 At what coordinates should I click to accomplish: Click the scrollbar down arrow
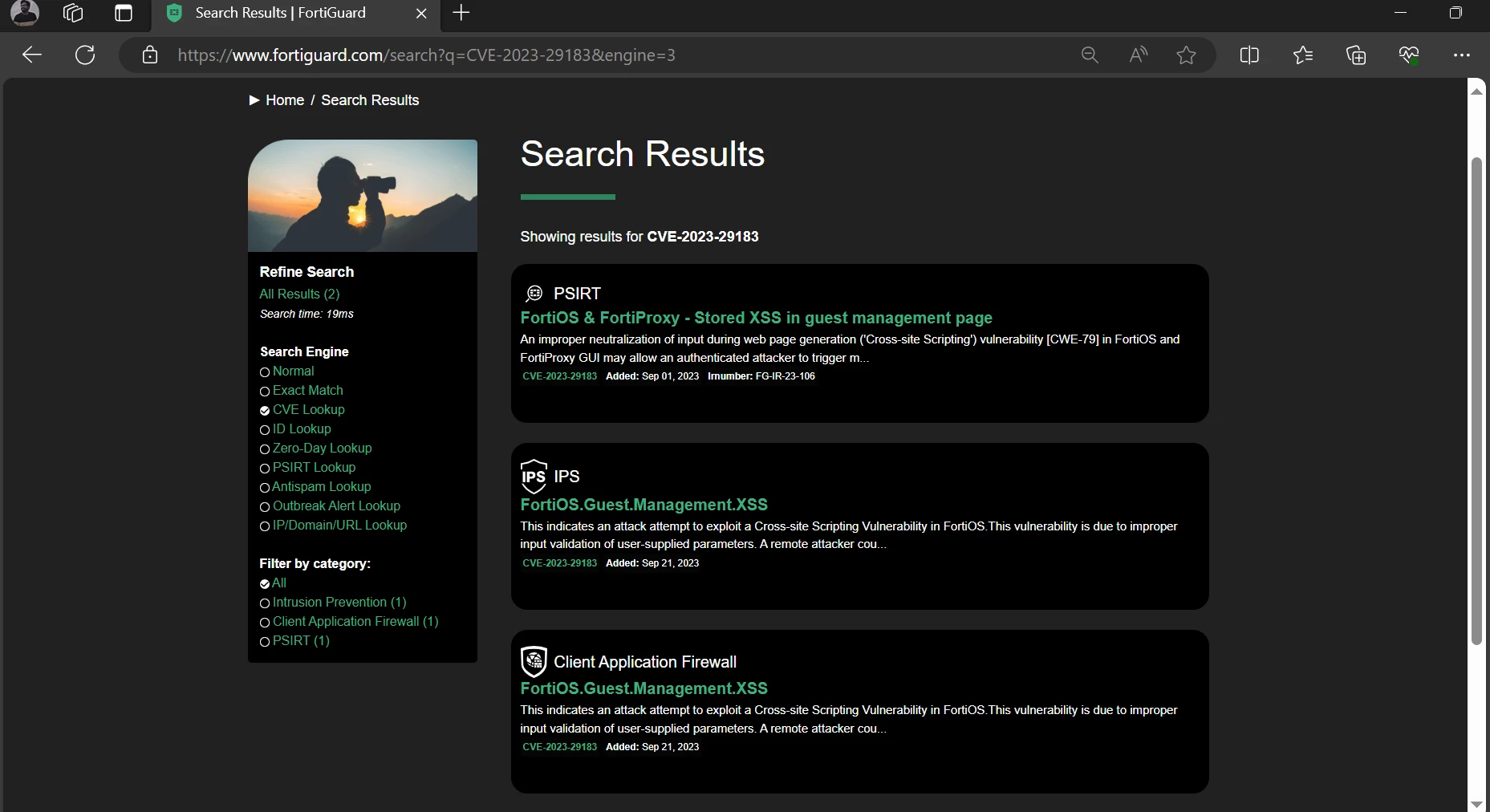point(1476,803)
